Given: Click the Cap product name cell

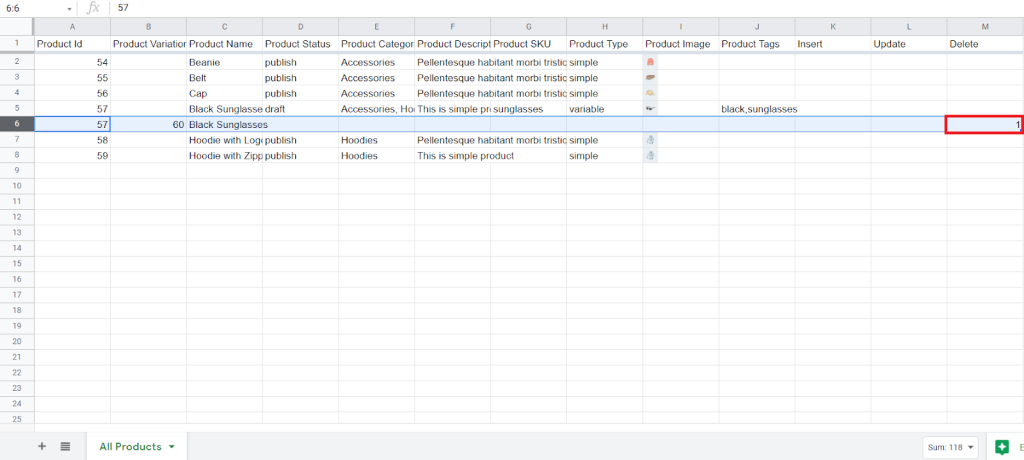Looking at the screenshot, I should [x=224, y=93].
